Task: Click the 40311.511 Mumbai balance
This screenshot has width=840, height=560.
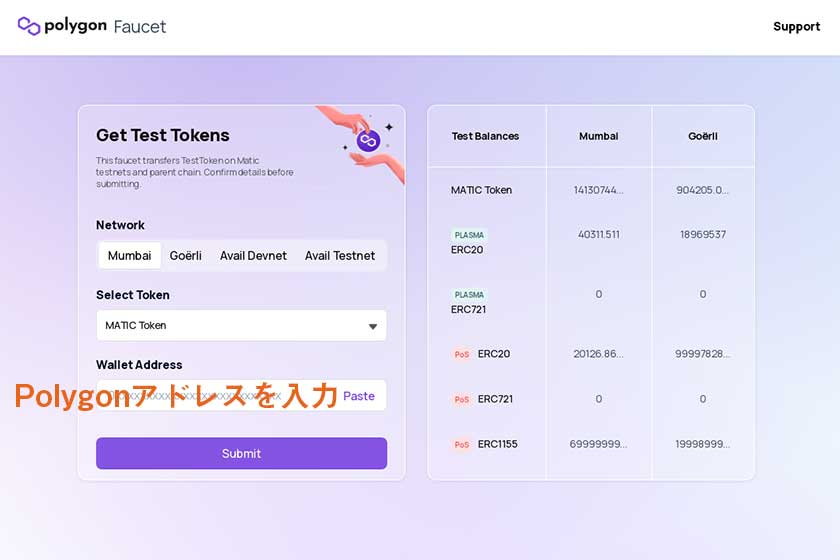Action: point(598,234)
